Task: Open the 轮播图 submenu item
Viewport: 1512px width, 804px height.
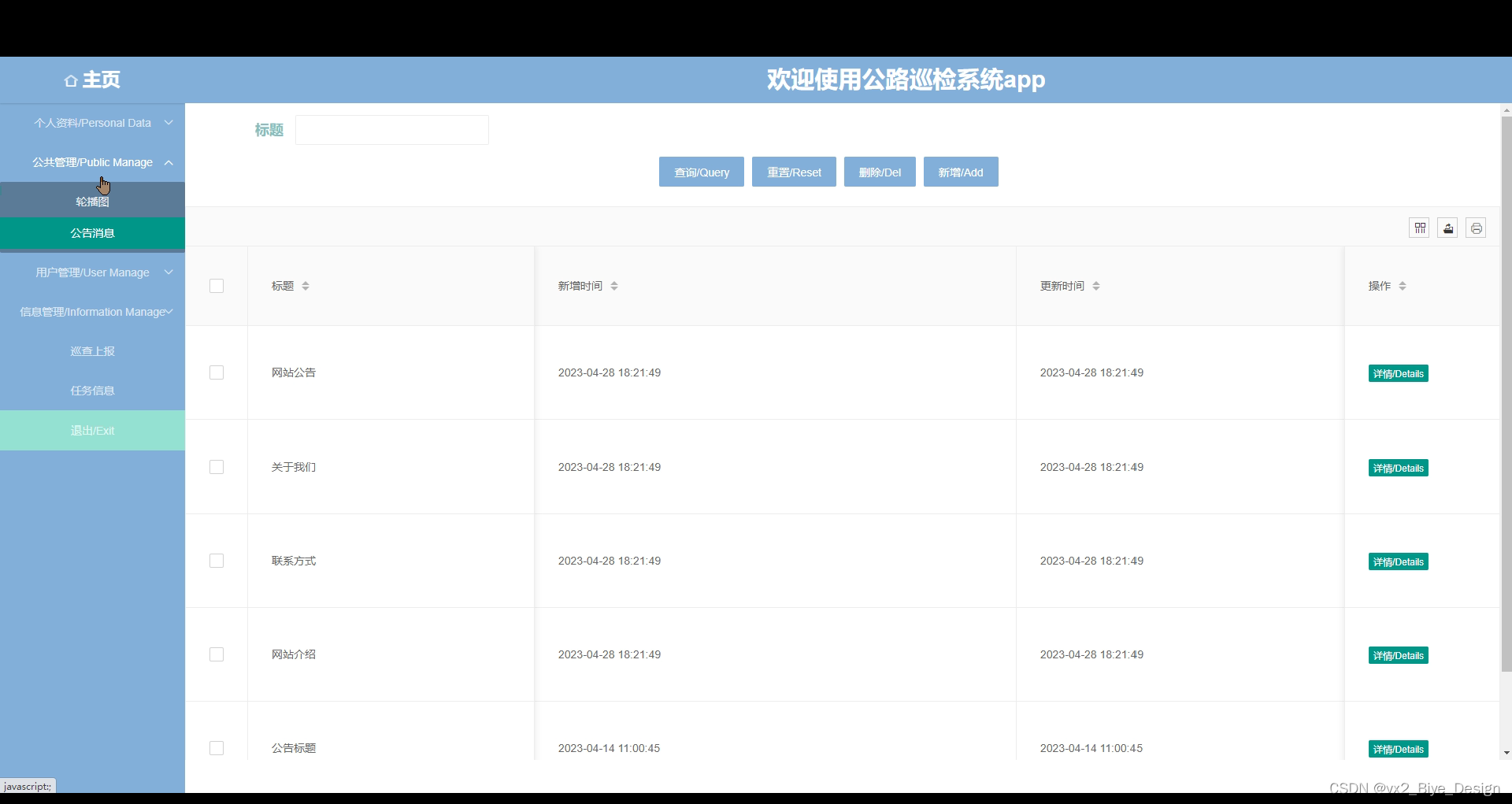Action: point(92,202)
